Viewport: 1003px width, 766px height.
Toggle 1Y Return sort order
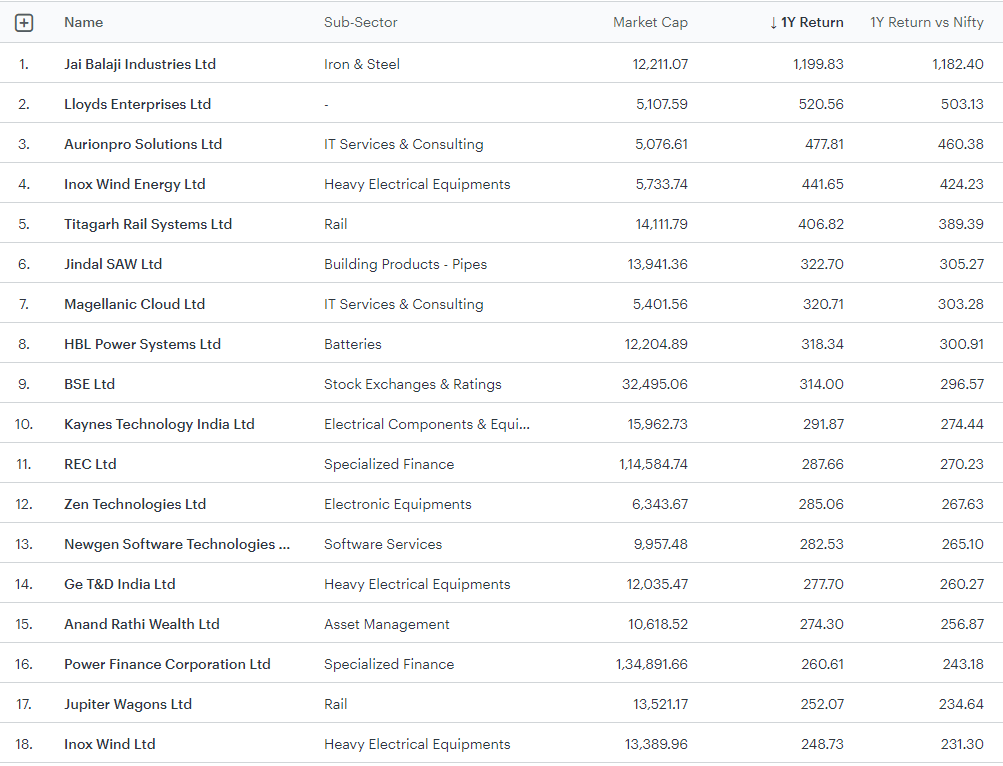pyautogui.click(x=806, y=22)
